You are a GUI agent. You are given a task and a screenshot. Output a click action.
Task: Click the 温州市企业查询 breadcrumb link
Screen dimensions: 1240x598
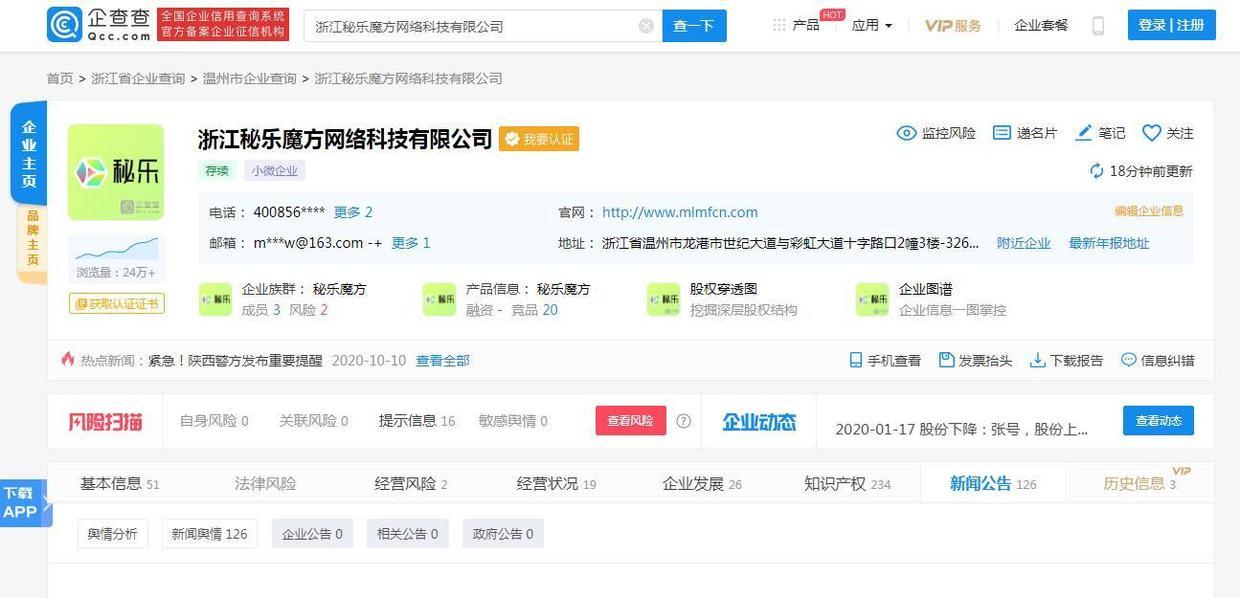click(x=250, y=78)
